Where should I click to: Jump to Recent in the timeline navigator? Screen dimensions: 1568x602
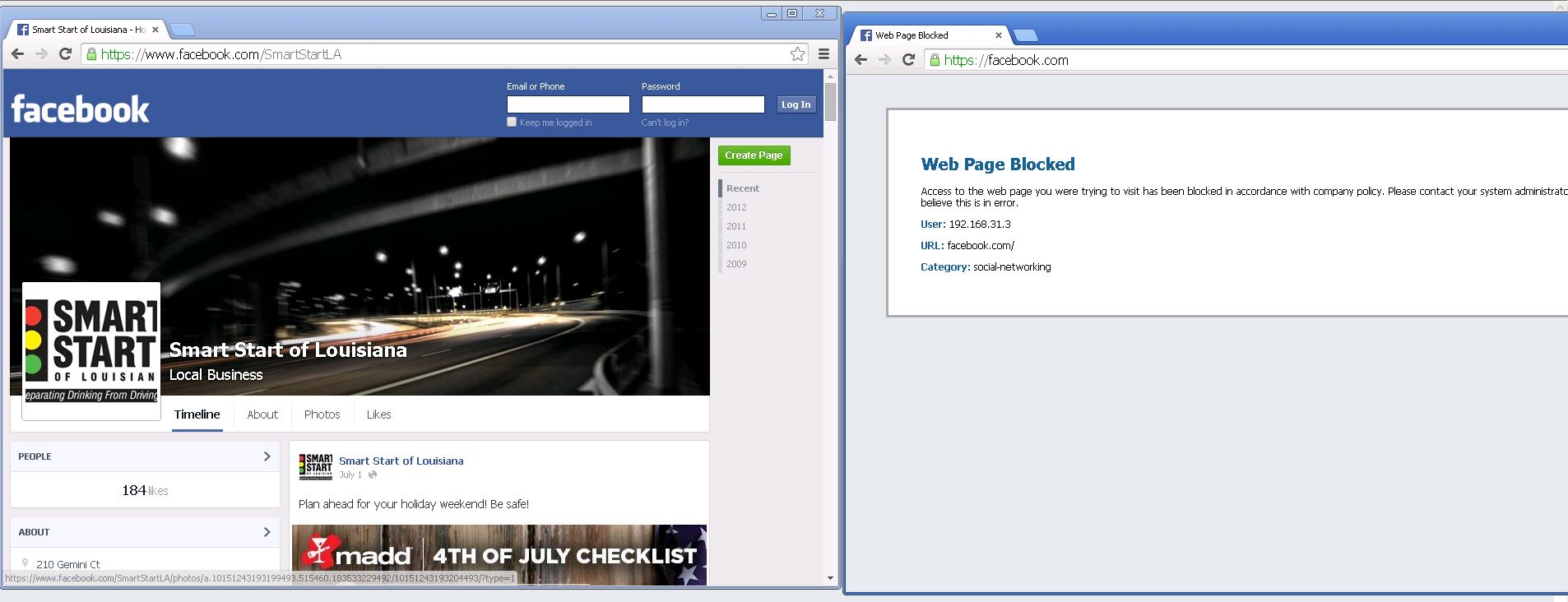coord(742,188)
